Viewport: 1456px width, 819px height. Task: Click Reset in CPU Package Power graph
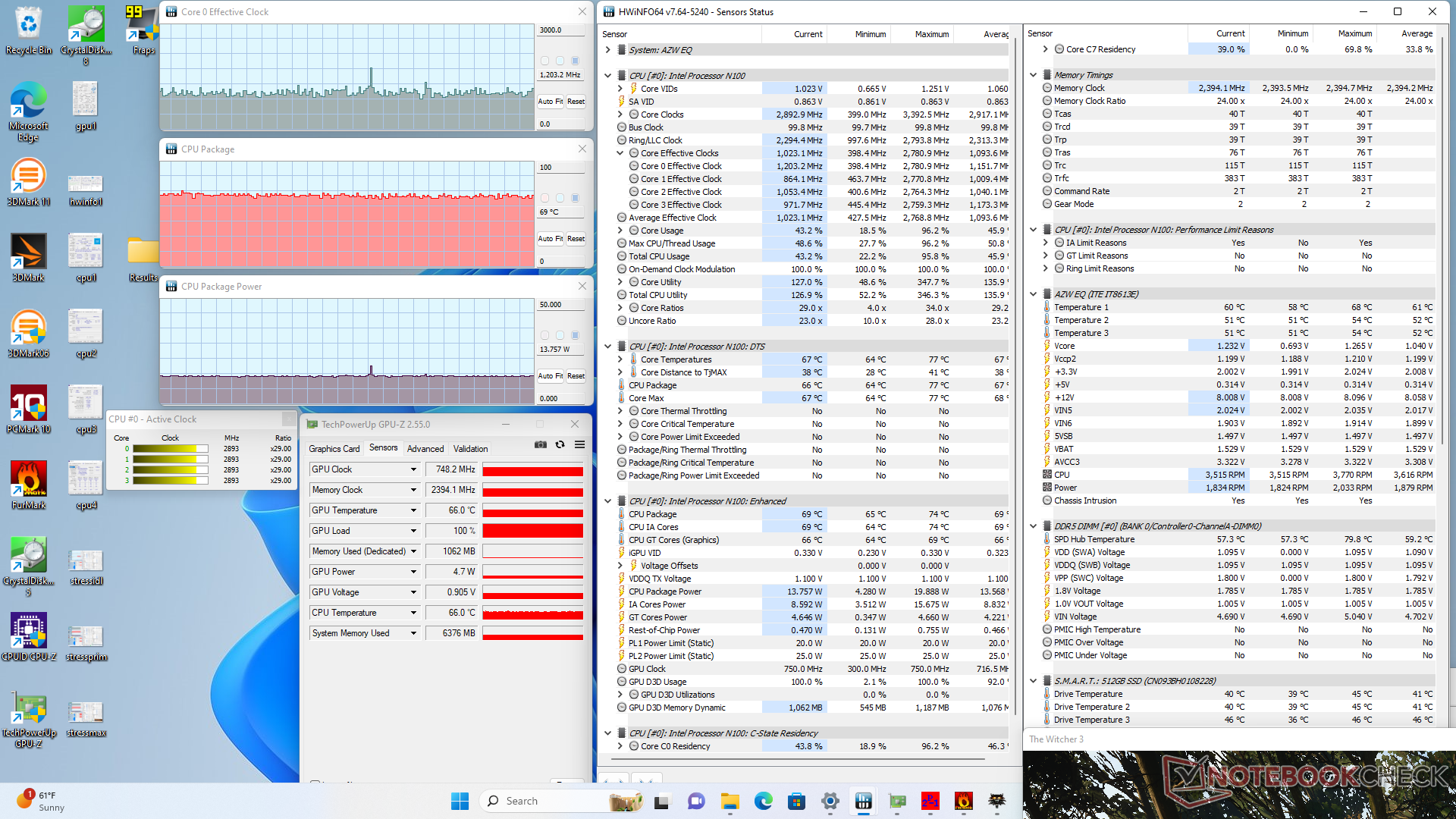(x=576, y=376)
